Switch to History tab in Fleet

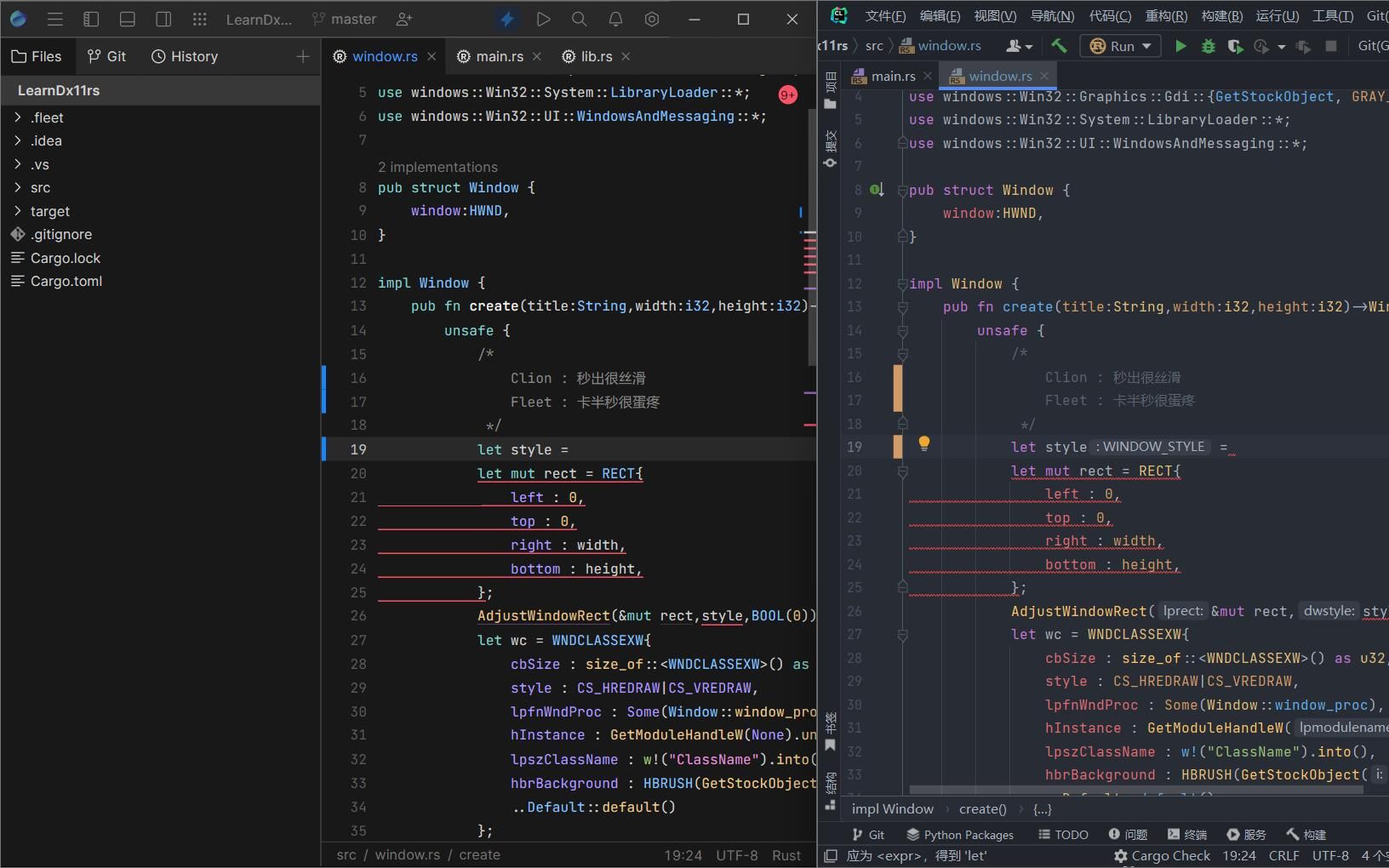pyautogui.click(x=185, y=56)
